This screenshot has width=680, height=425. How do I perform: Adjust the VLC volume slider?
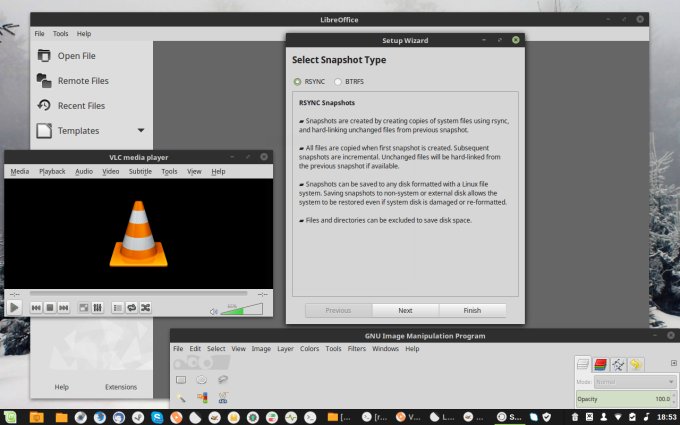click(240, 310)
